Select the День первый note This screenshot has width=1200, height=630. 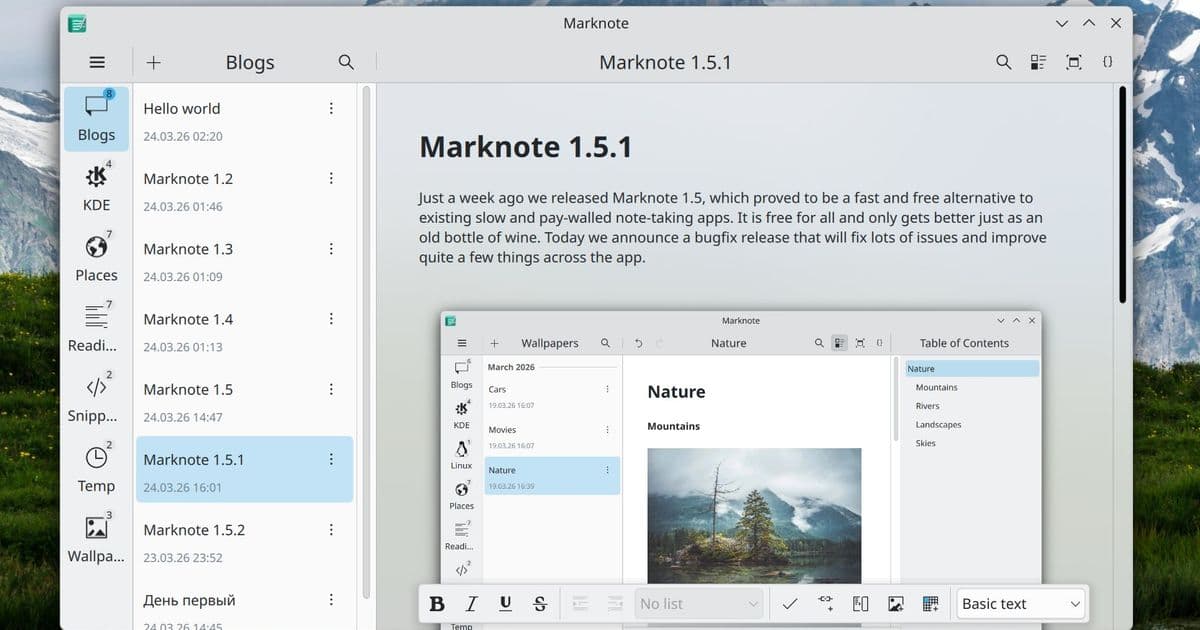(x=244, y=604)
